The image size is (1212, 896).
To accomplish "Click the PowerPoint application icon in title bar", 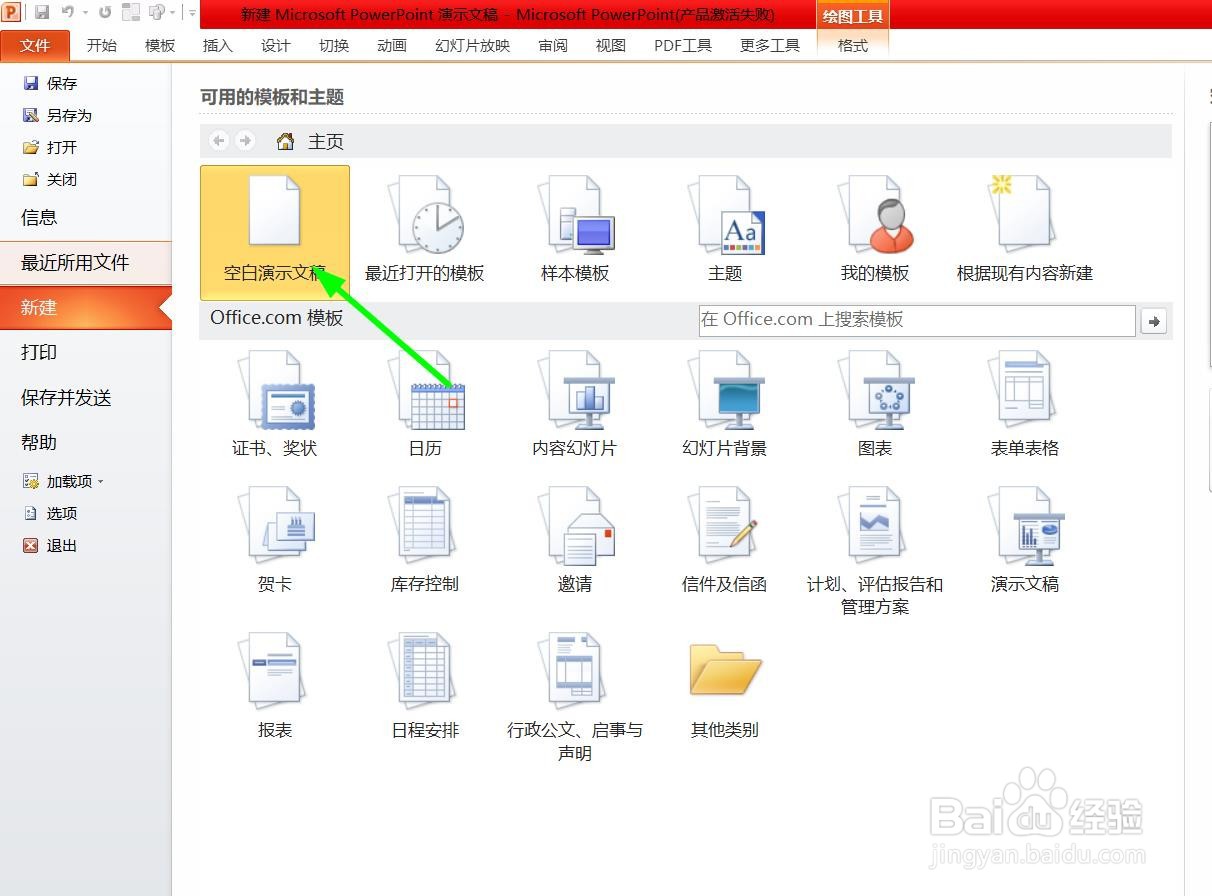I will click(11, 12).
